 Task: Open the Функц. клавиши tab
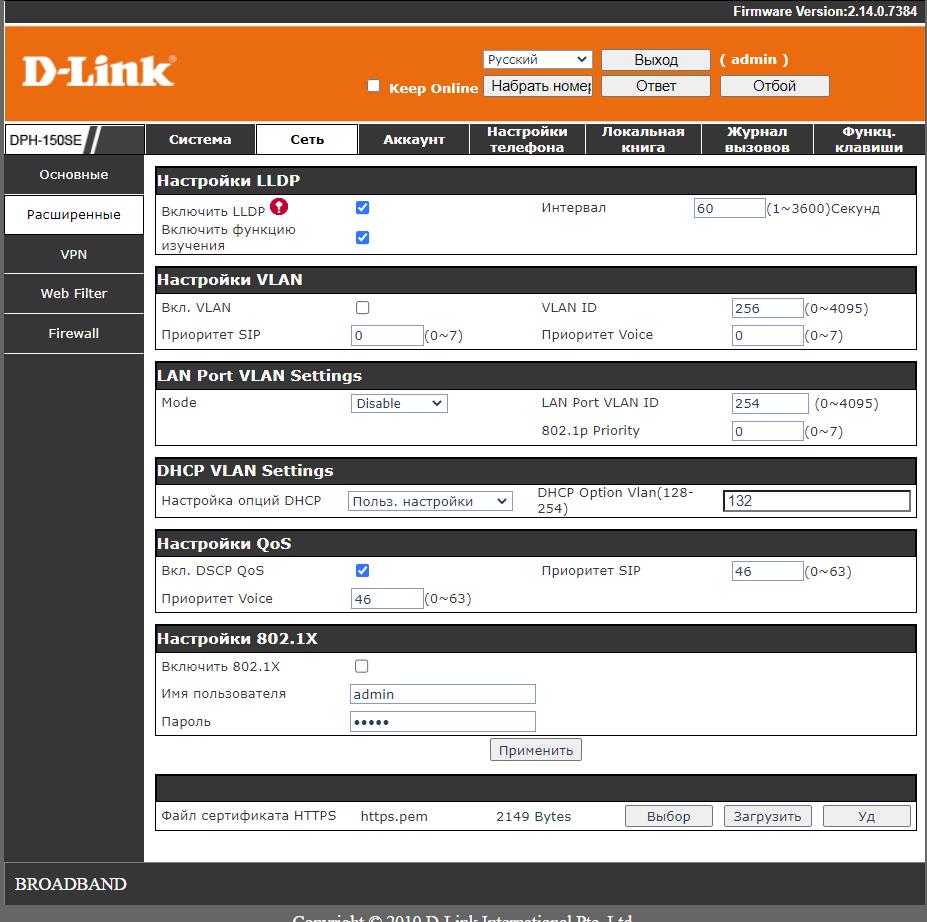(868, 139)
